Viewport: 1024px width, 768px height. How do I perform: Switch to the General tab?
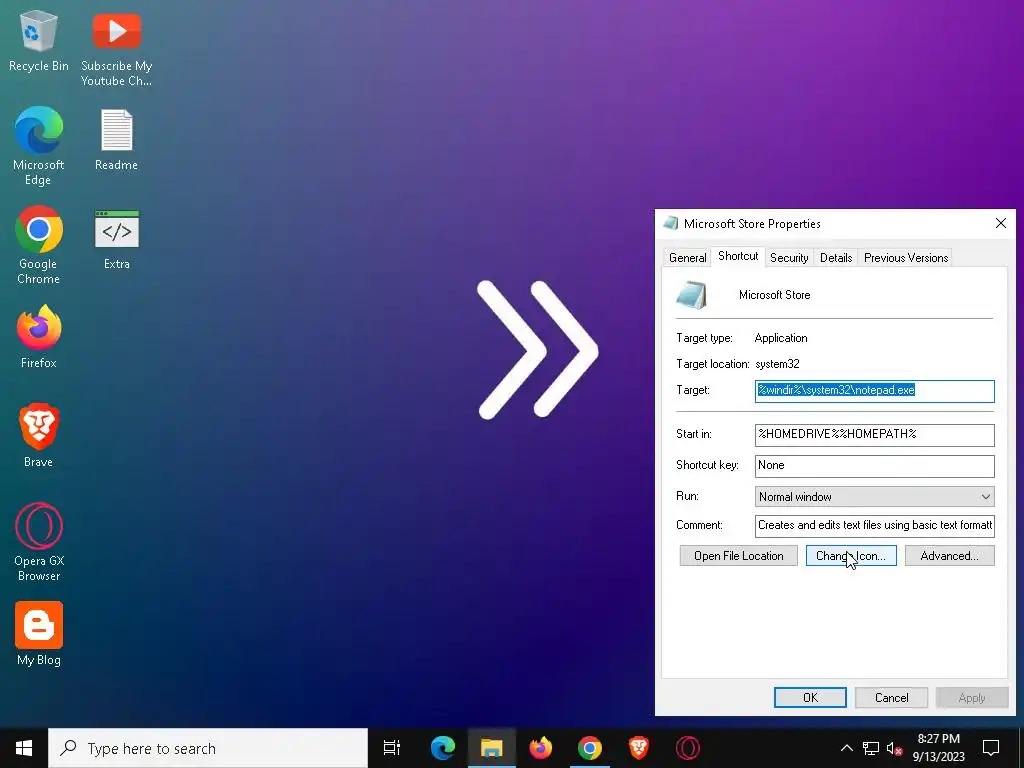[x=688, y=257]
